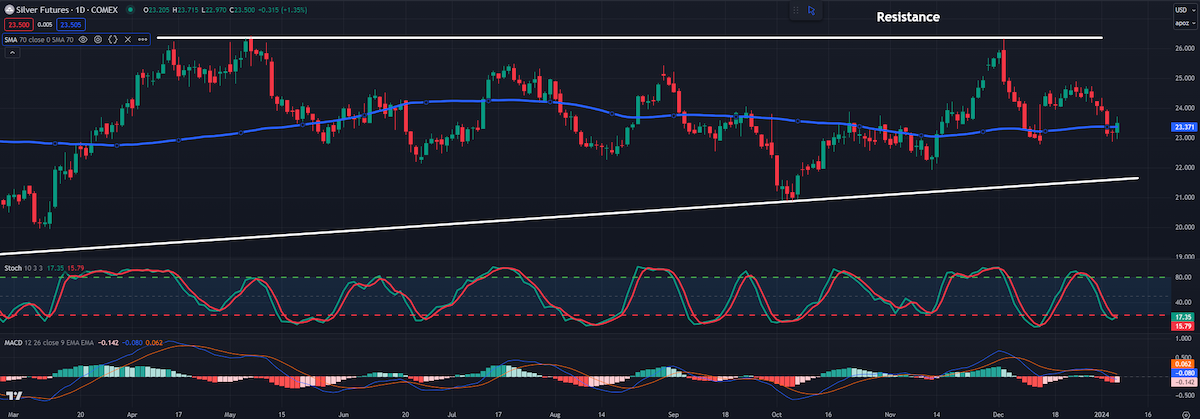Screen dimensions: 1200x419
Task: Toggle SMA 70 indicator visibility eye icon
Action: 83,39
